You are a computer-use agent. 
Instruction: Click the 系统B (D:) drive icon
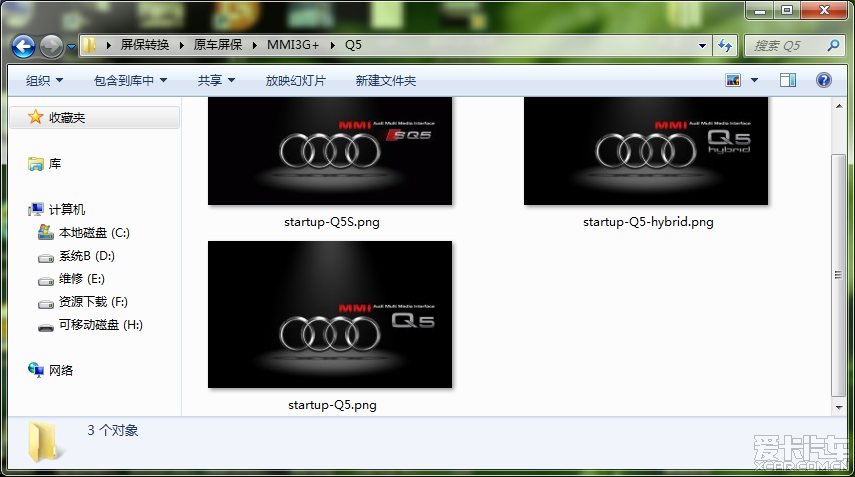[x=46, y=257]
